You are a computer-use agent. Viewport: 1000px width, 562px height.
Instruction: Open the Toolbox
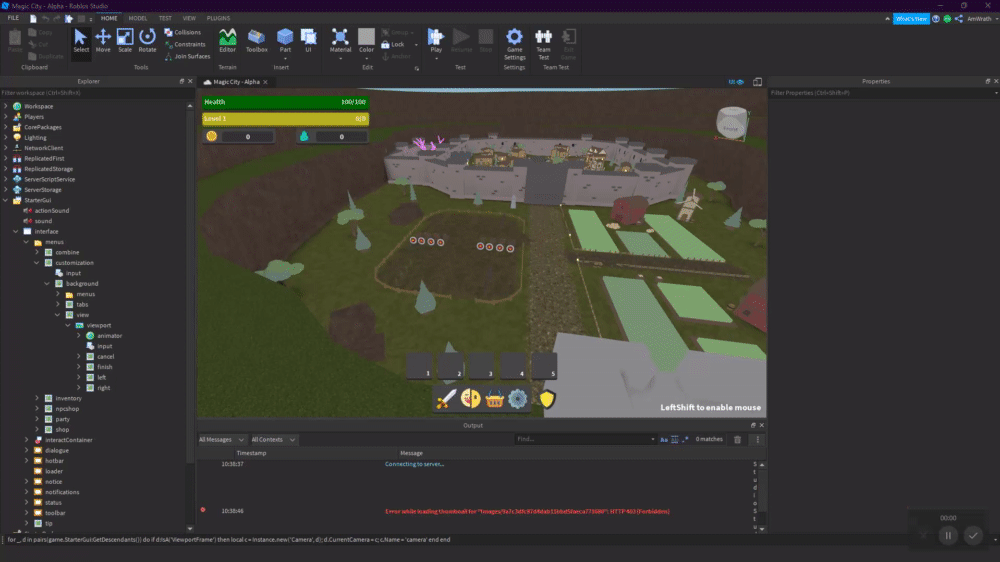pyautogui.click(x=256, y=41)
